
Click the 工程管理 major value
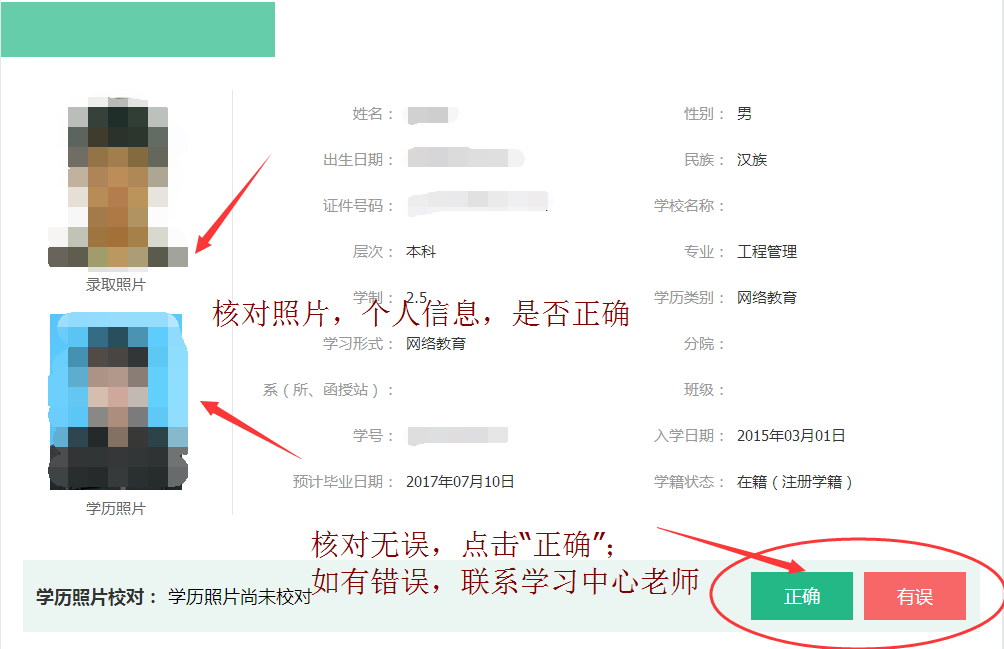coord(766,252)
